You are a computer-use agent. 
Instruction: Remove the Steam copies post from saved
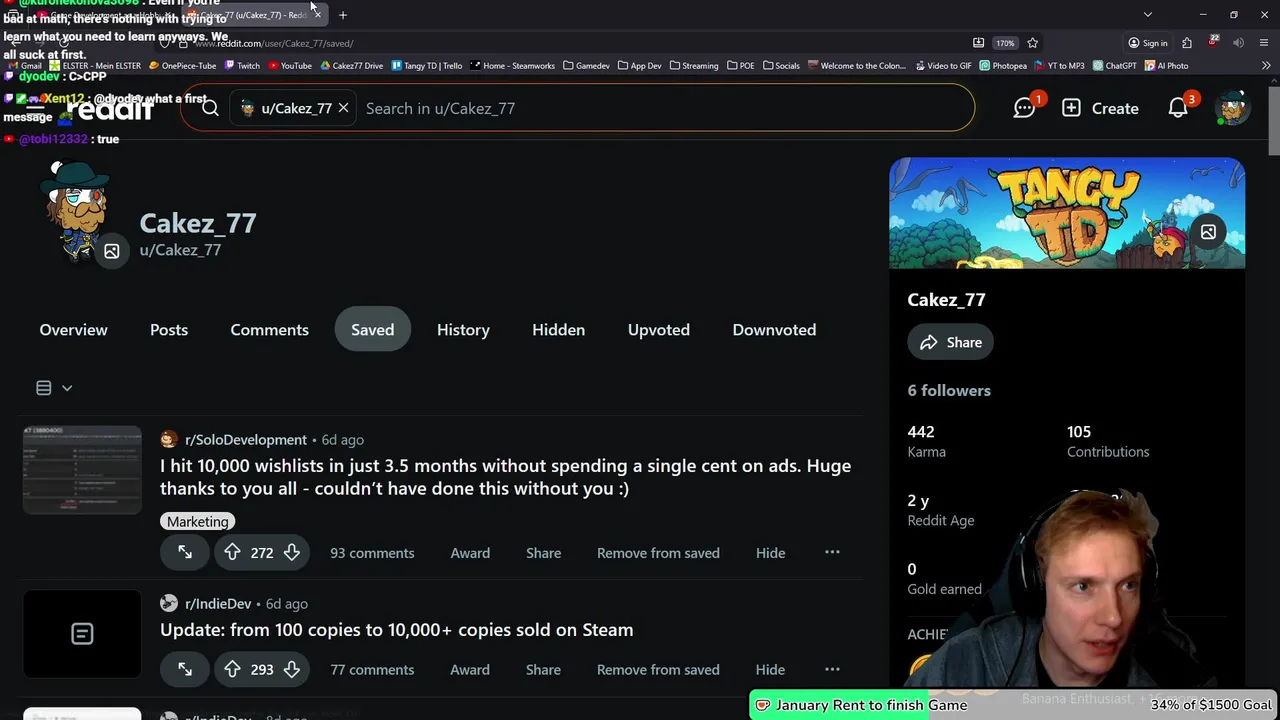(658, 670)
